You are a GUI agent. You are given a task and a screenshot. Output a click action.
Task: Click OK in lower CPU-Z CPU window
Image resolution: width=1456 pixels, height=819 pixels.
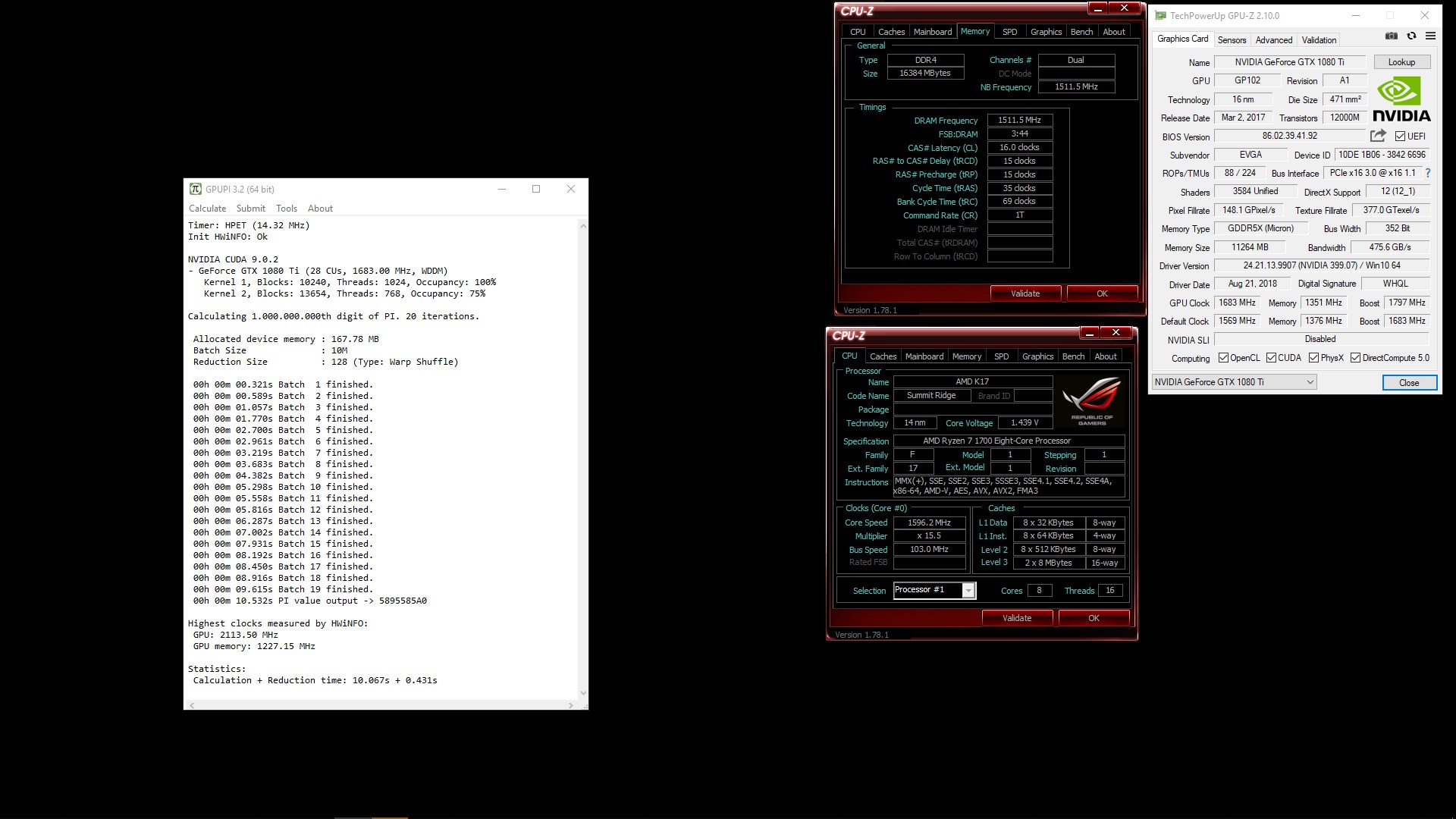pos(1094,618)
